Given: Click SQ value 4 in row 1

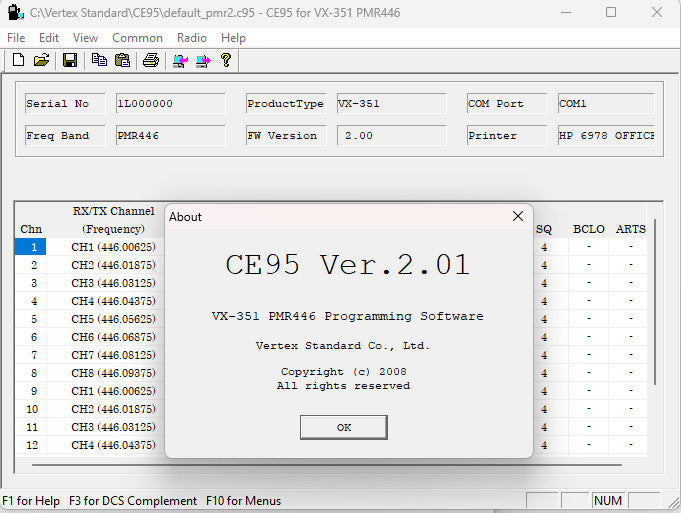Looking at the screenshot, I should (x=544, y=248).
